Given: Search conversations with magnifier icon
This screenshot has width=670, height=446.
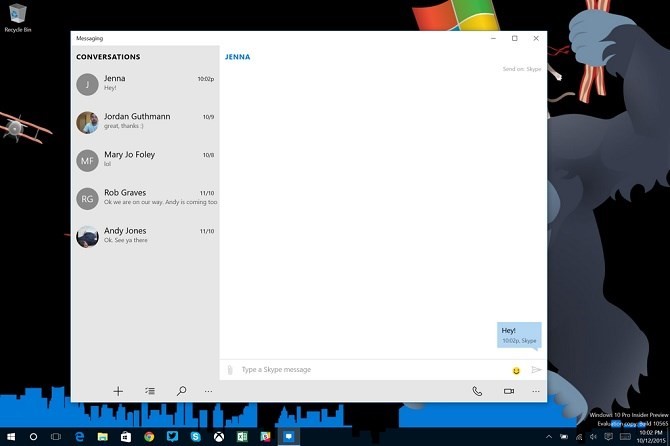Looking at the screenshot, I should (x=181, y=391).
